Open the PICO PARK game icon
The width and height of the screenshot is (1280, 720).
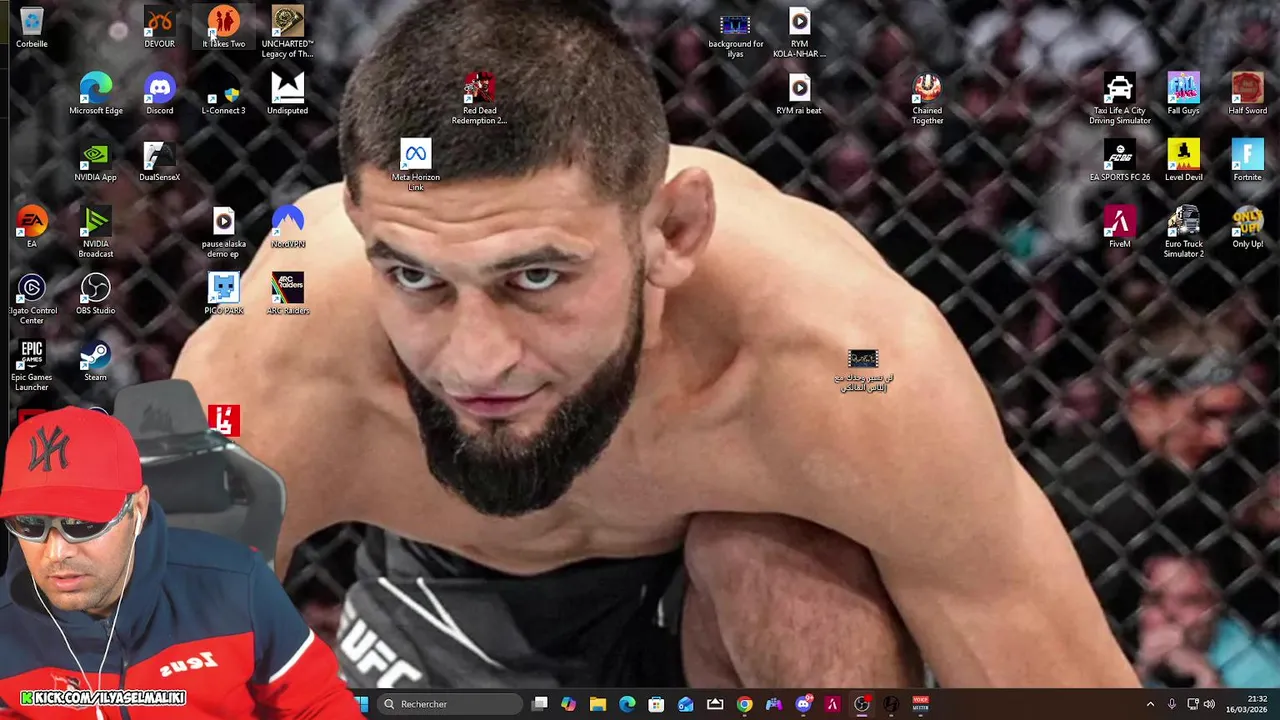click(x=223, y=294)
